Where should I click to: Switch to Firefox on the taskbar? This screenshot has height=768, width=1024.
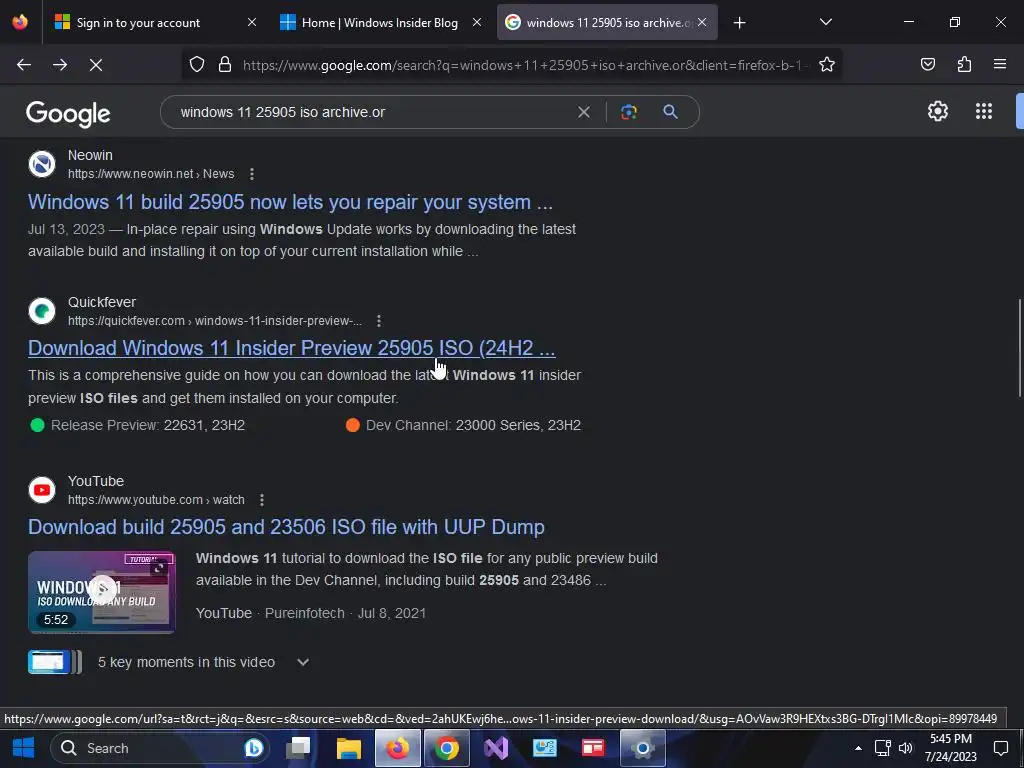pos(397,748)
